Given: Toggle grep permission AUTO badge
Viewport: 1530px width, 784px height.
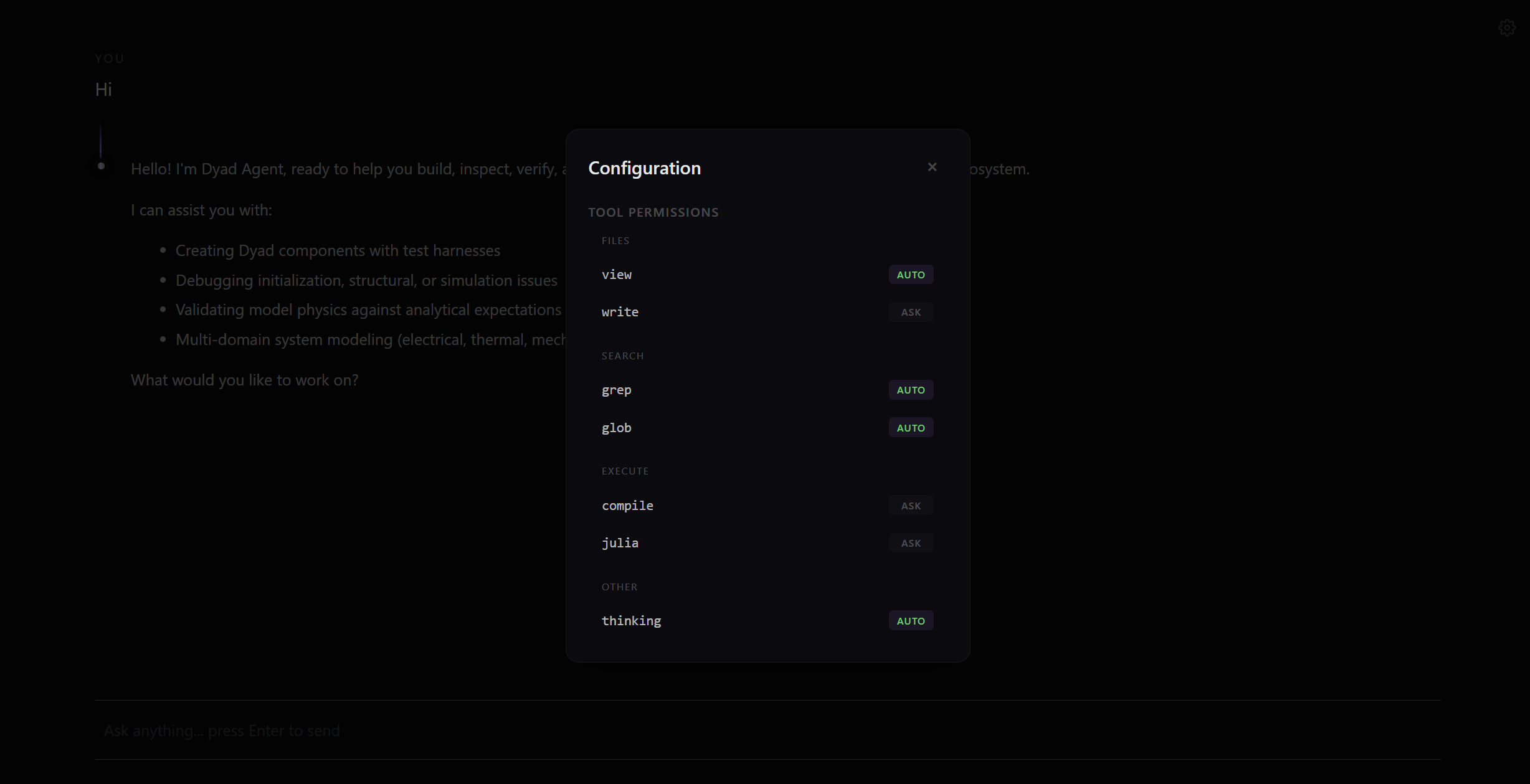Looking at the screenshot, I should [x=910, y=390].
